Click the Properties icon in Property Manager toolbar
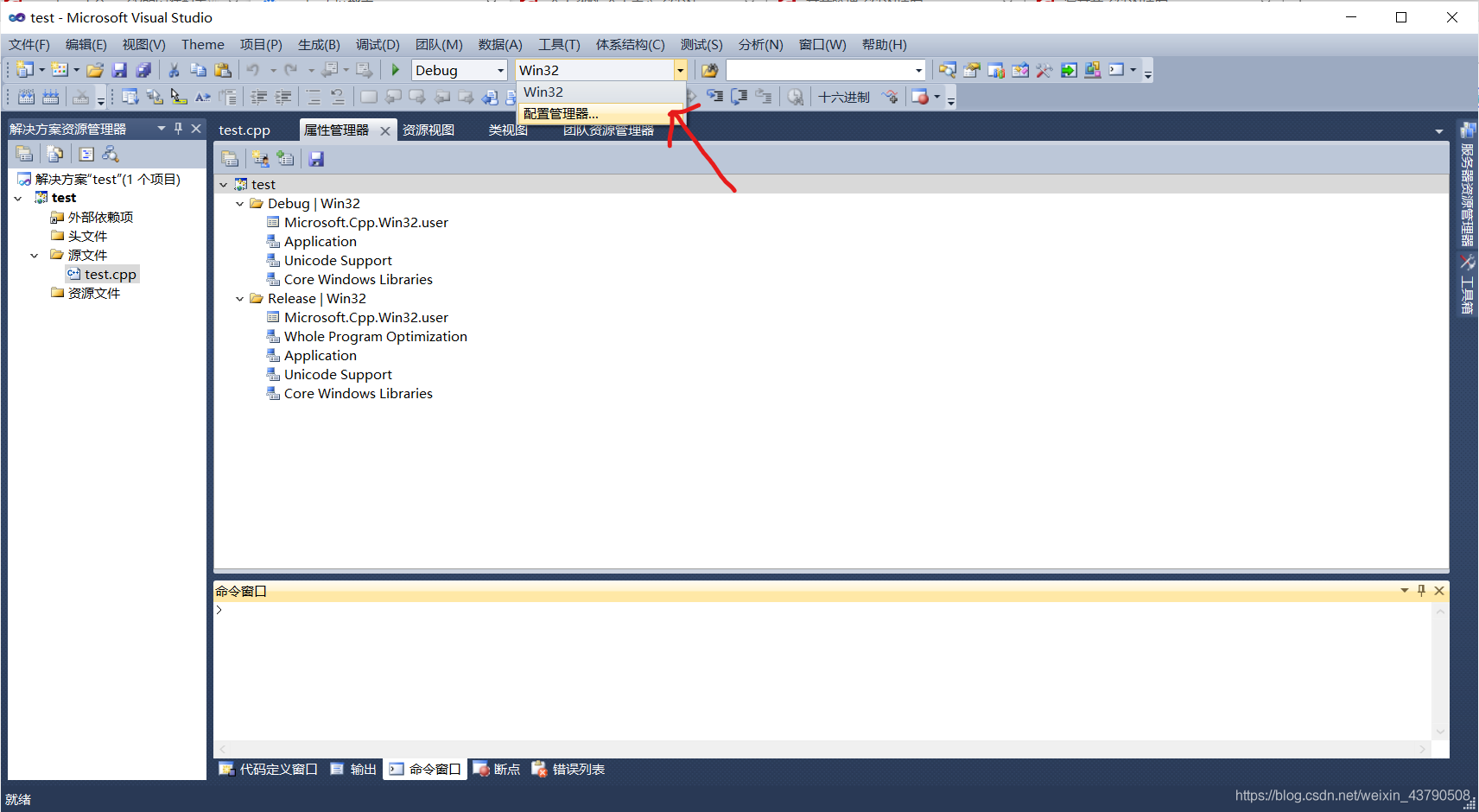This screenshot has height=812, width=1479. pos(230,159)
